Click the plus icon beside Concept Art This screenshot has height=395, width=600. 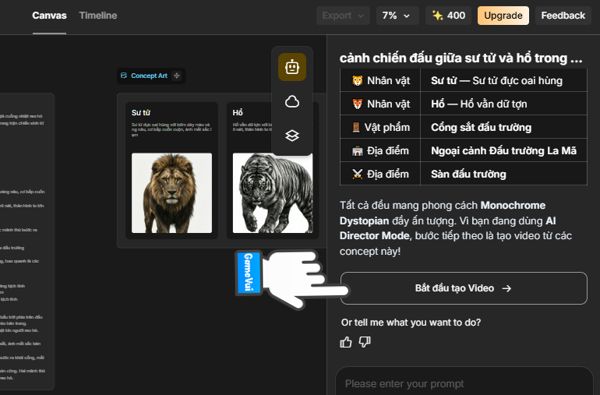tap(177, 76)
